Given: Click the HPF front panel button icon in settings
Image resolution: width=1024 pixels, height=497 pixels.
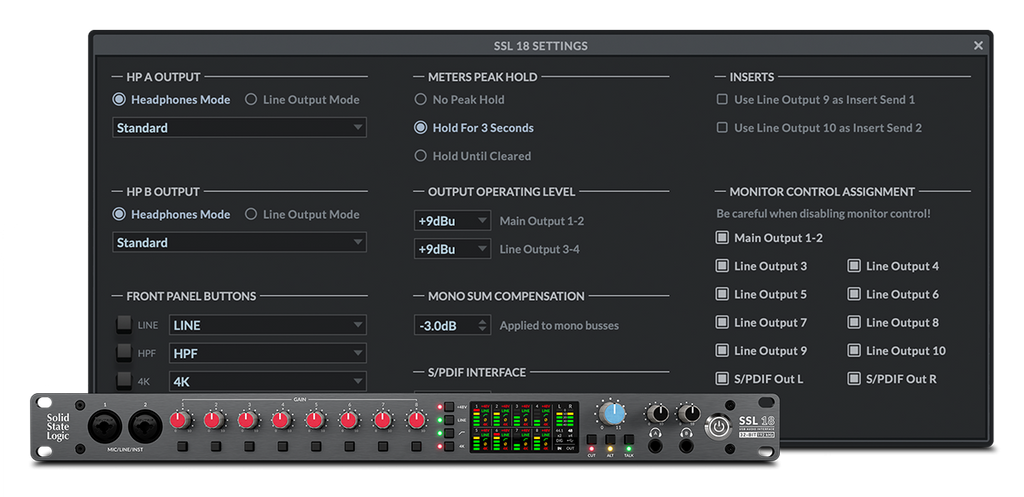Looking at the screenshot, I should 124,353.
